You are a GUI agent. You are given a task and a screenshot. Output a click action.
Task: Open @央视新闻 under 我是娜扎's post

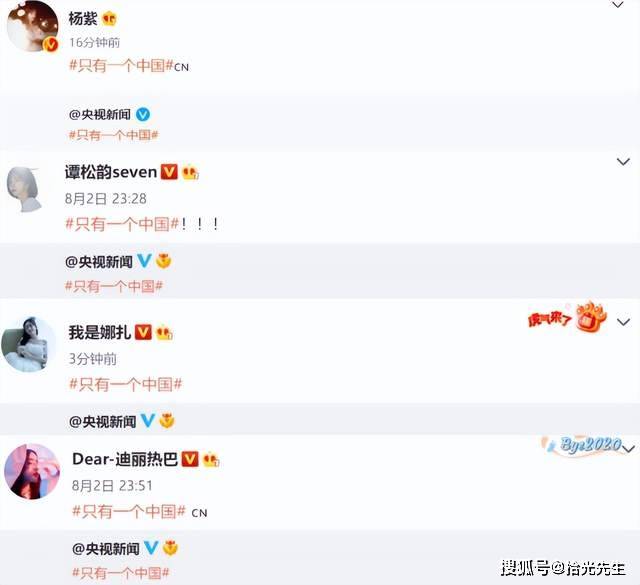coord(102,421)
